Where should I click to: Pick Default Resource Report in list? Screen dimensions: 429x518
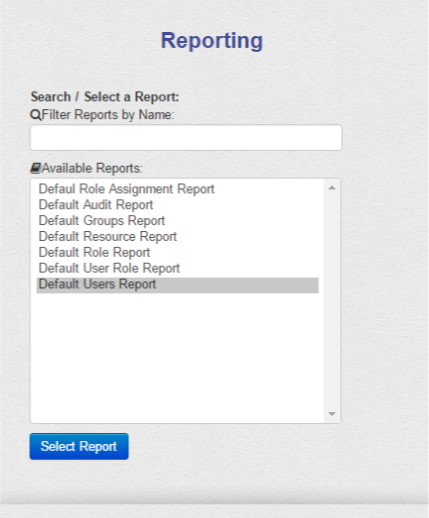[108, 237]
